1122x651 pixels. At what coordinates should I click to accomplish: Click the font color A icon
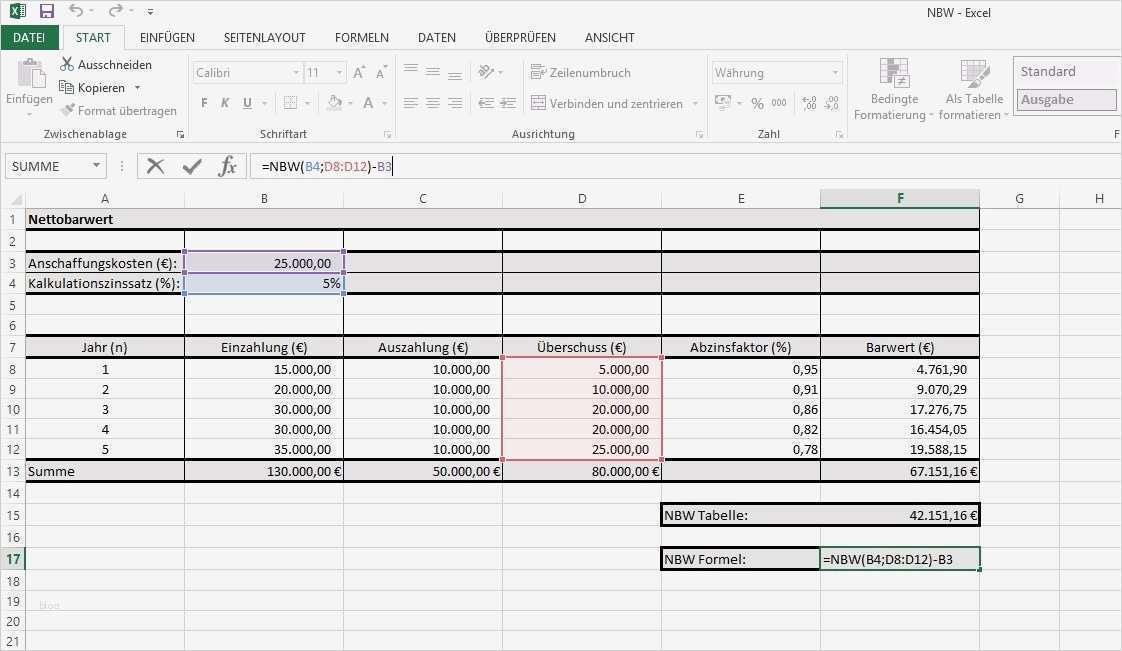pos(368,103)
